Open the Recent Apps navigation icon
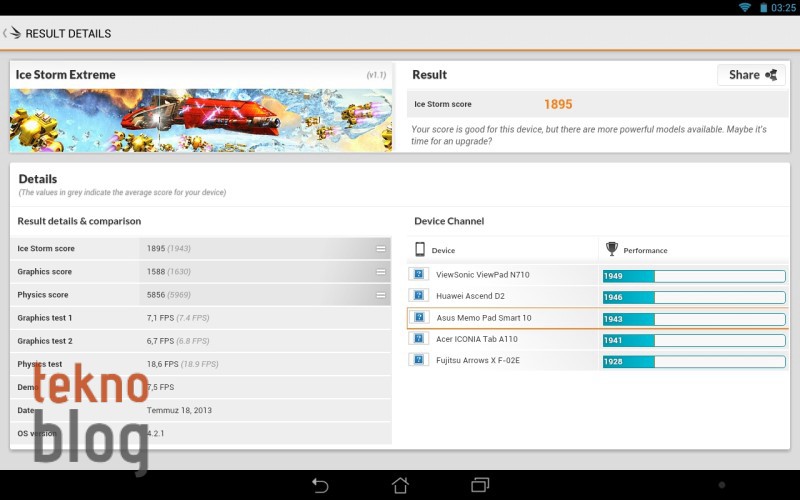 tap(480, 485)
